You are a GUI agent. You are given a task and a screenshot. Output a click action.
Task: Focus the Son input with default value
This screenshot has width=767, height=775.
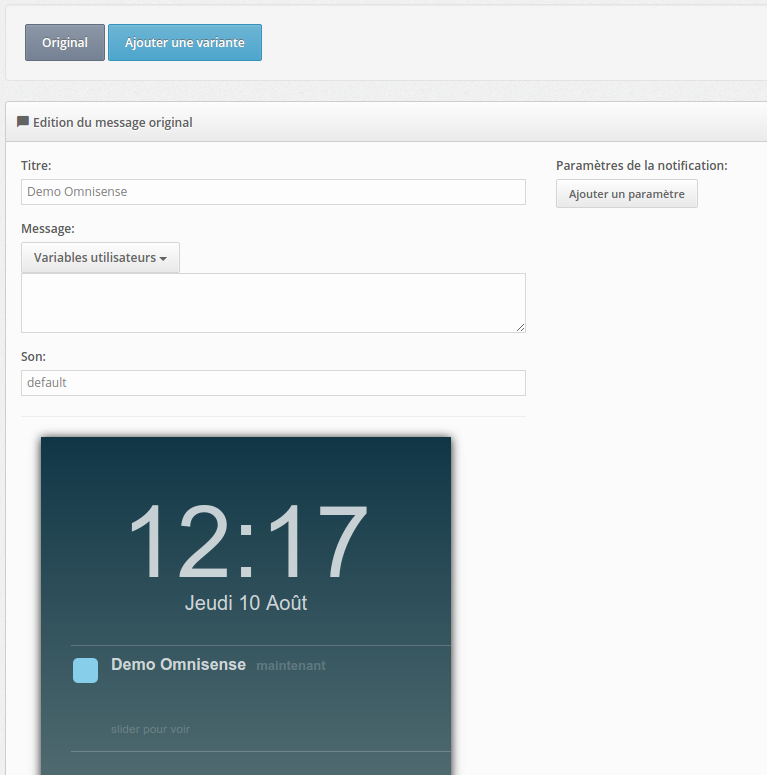[x=273, y=383]
